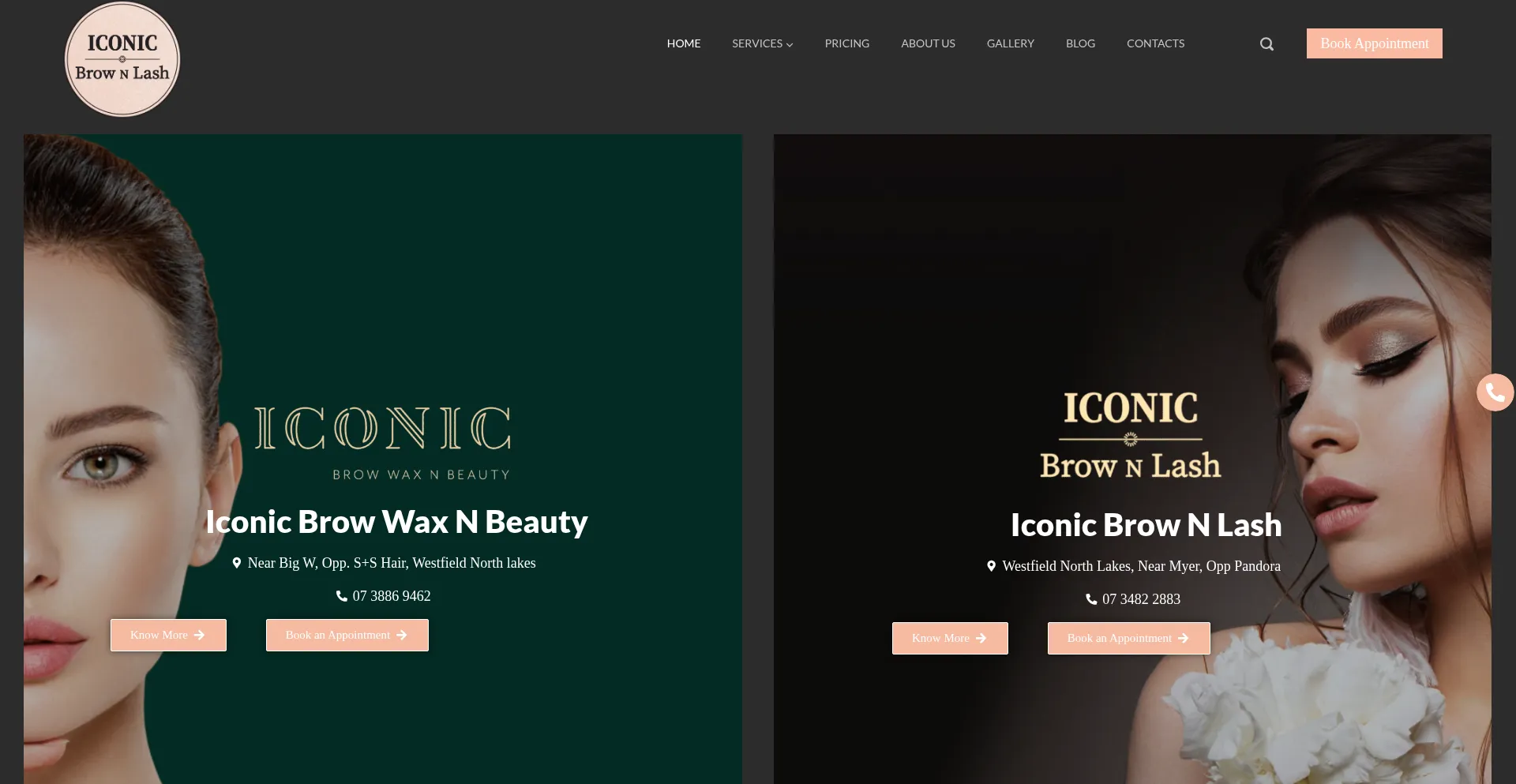Click Book an Appointment under Brow N Lash
Viewport: 1516px width, 784px height.
(1128, 638)
